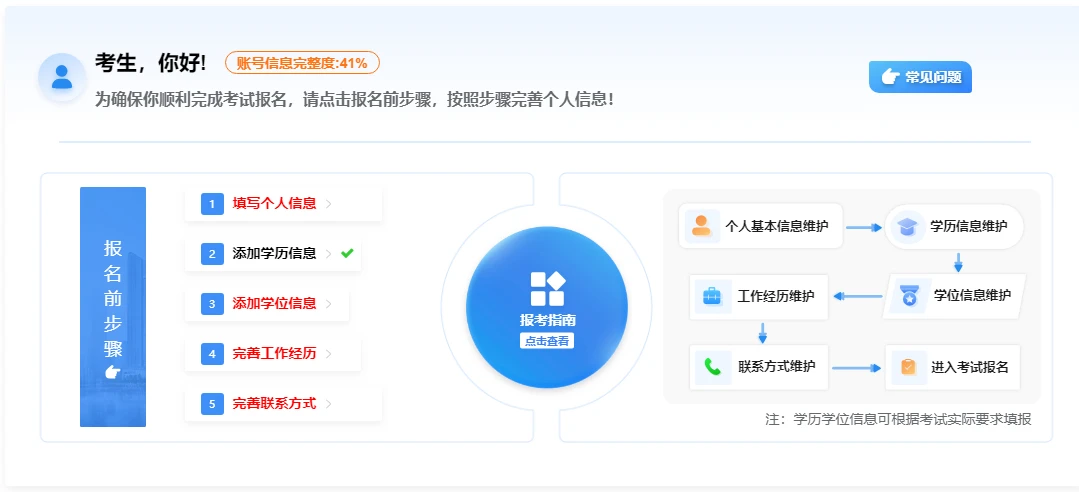Click the clipboard icon for 进入考试报名
The width and height of the screenshot is (1079, 492).
pos(908,367)
